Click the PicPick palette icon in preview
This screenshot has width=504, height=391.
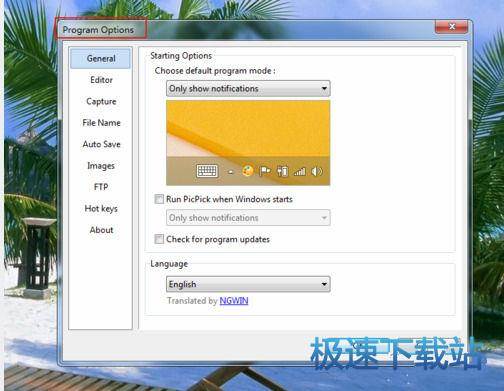[x=247, y=171]
